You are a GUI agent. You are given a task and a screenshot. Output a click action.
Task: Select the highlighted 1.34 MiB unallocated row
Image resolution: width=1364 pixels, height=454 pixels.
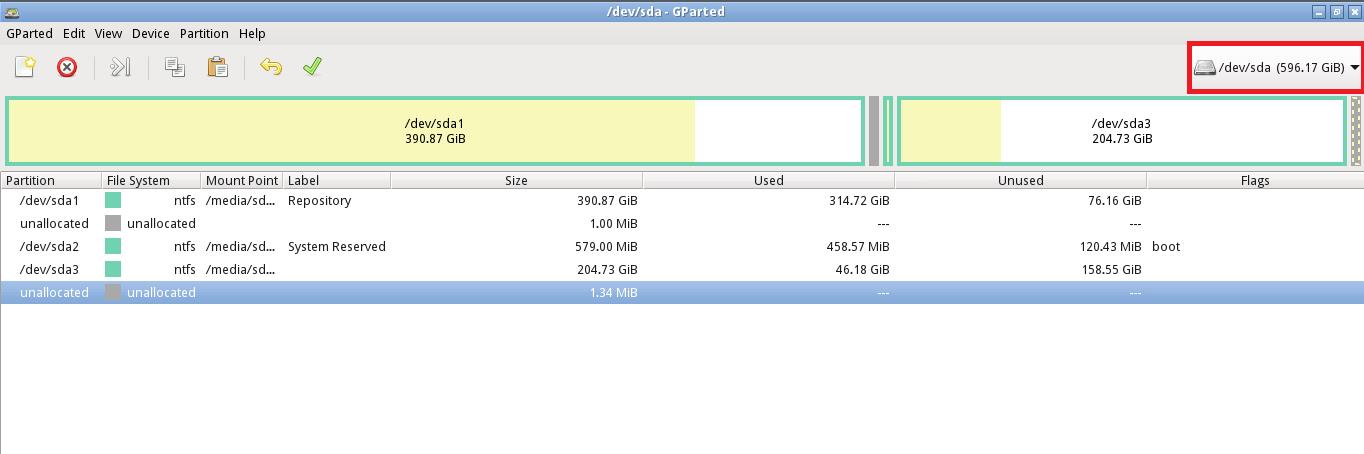pyautogui.click(x=682, y=292)
